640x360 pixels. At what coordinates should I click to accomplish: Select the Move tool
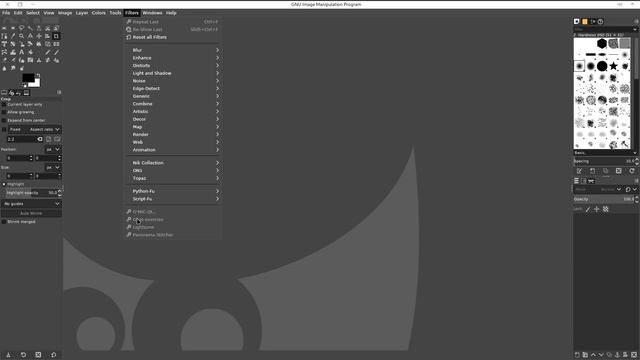[x=39, y=36]
